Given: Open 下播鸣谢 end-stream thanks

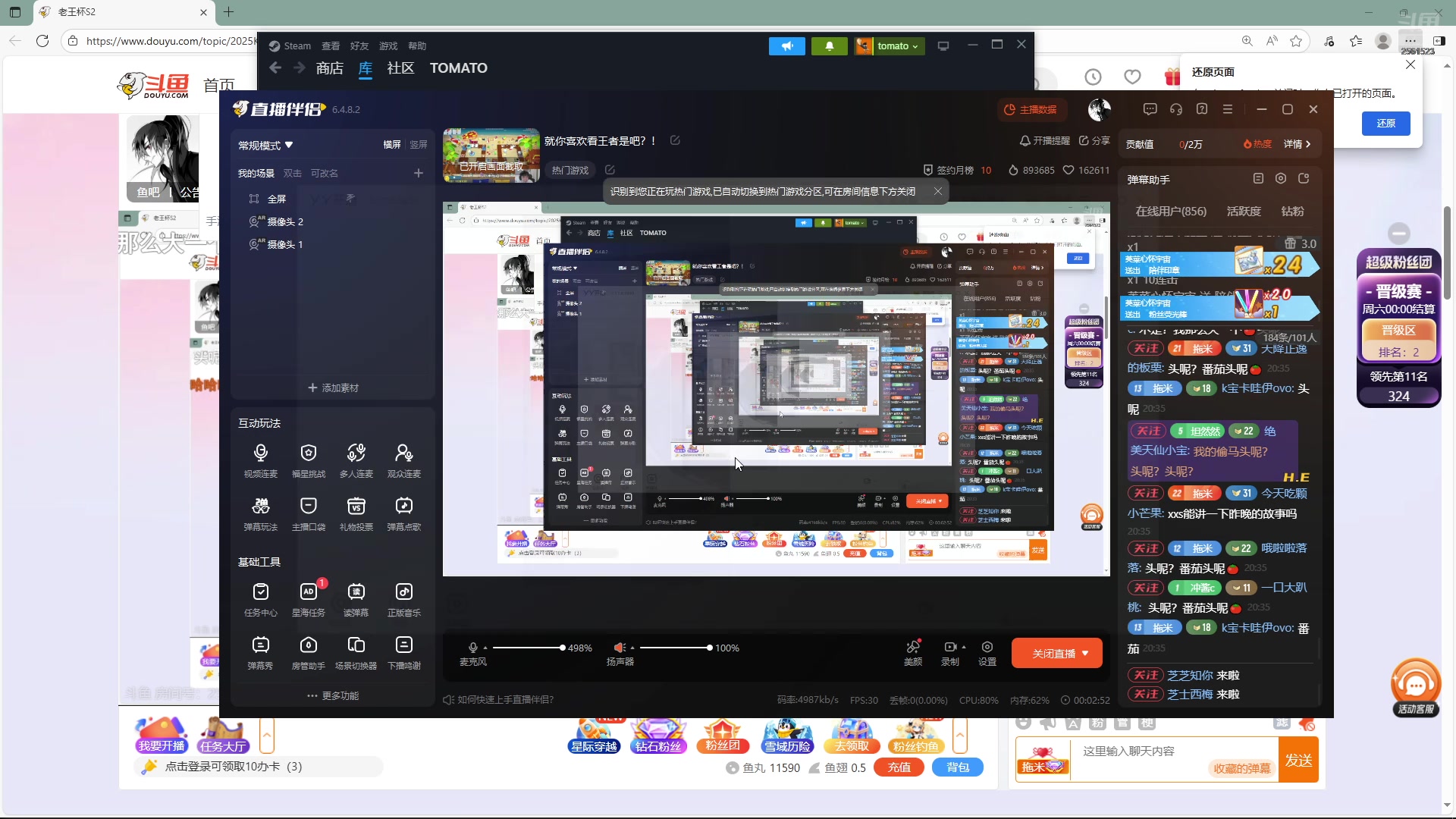Looking at the screenshot, I should [x=403, y=652].
